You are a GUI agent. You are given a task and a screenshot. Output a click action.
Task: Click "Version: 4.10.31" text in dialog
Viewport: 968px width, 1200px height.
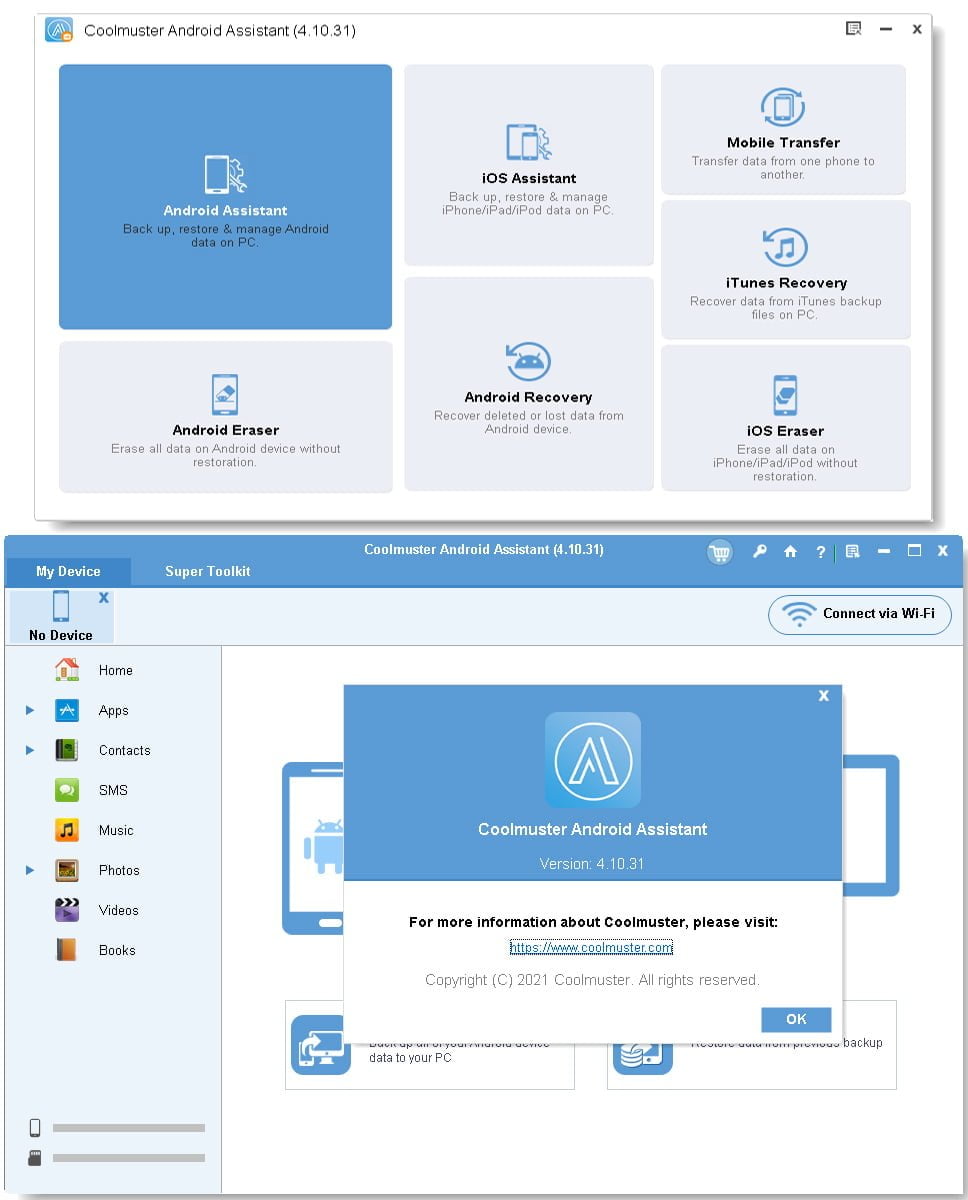click(x=592, y=863)
